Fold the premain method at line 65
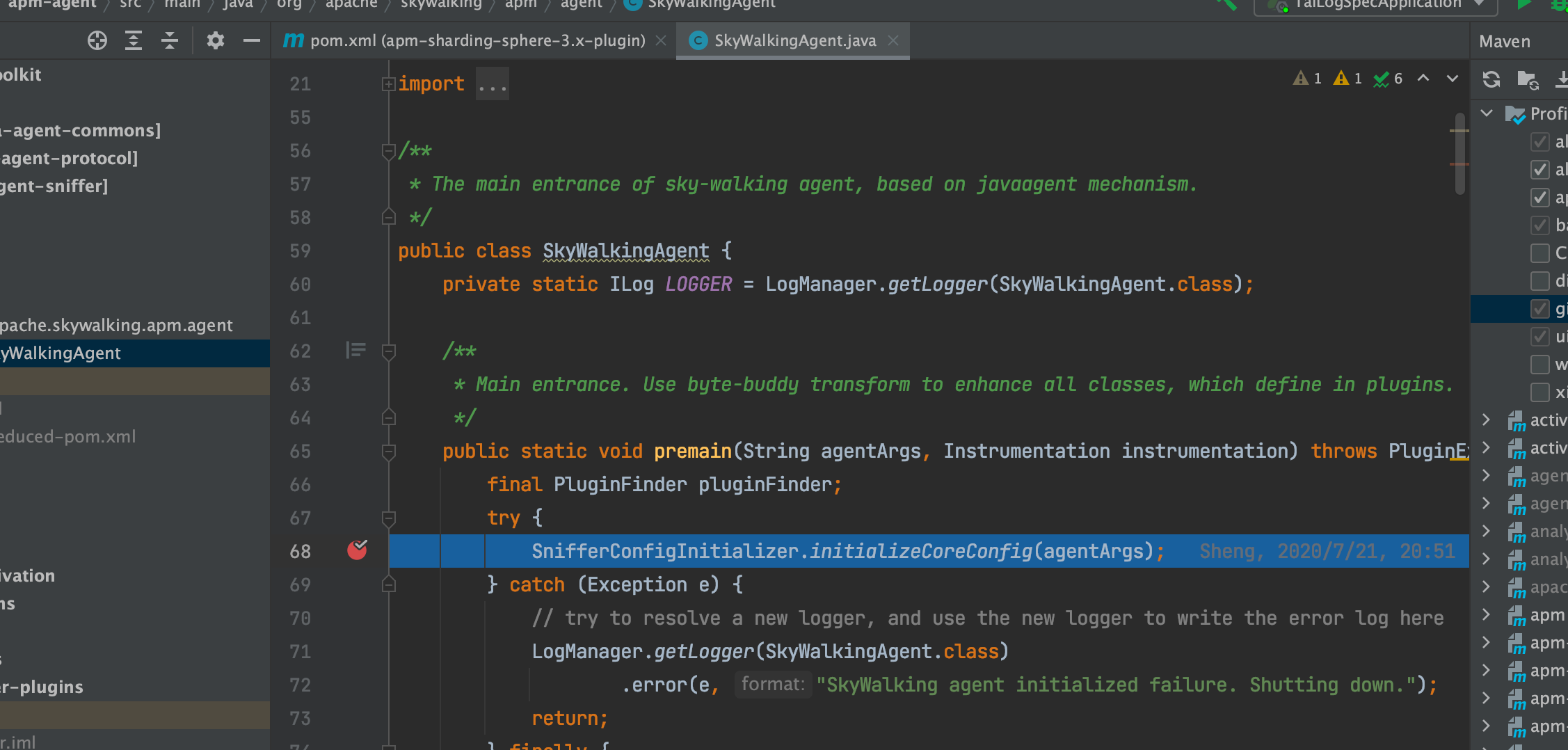Viewport: 1568px width, 750px height. (388, 452)
